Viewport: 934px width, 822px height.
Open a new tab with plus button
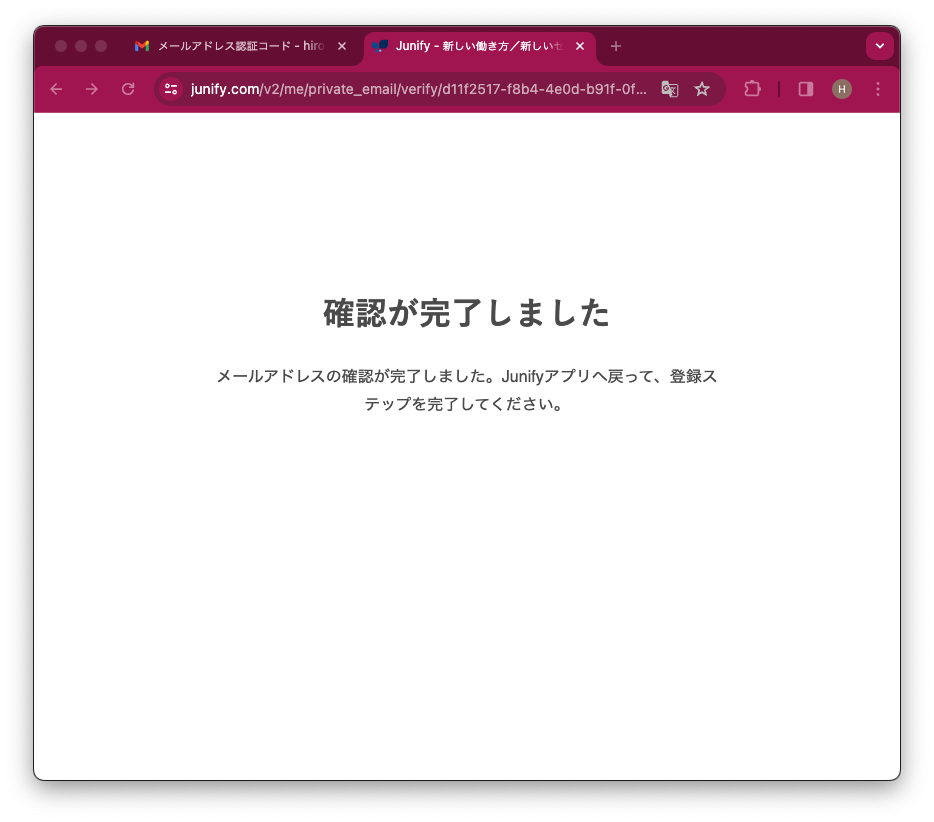click(x=616, y=46)
